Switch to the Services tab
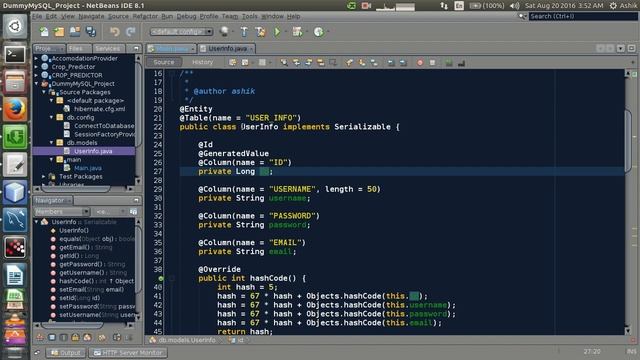This screenshot has width=640, height=360. click(x=108, y=48)
